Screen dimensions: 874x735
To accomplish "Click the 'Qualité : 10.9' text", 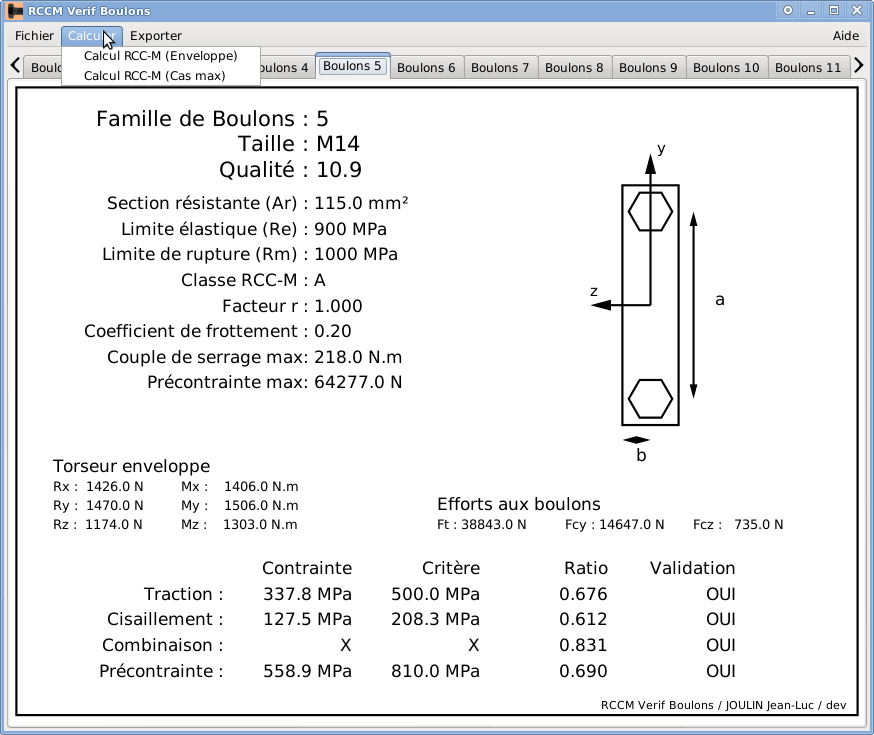I will [x=290, y=169].
